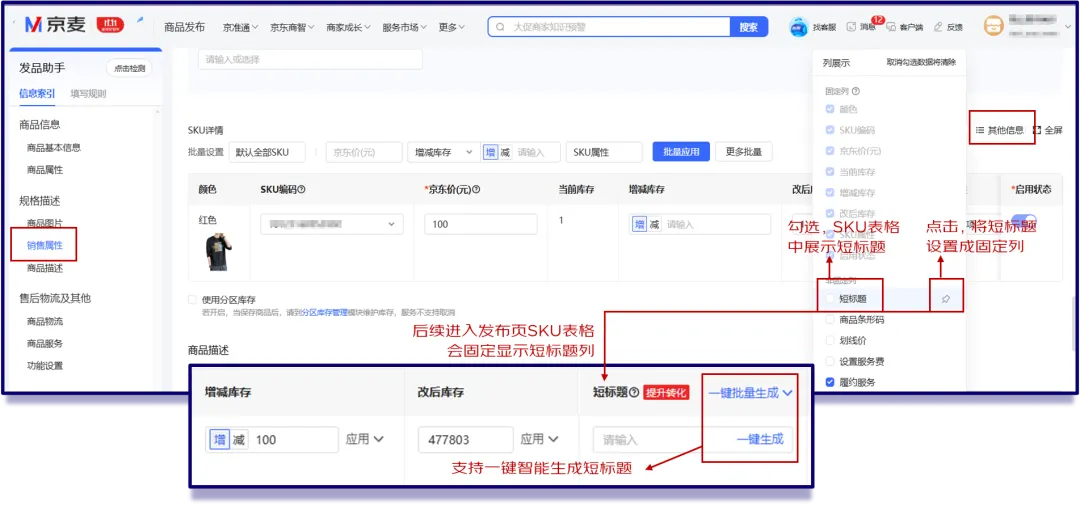The height and width of the screenshot is (506, 1080).
Task: Select 减 in enlarged 增减库存 cell
Action: [x=239, y=439]
